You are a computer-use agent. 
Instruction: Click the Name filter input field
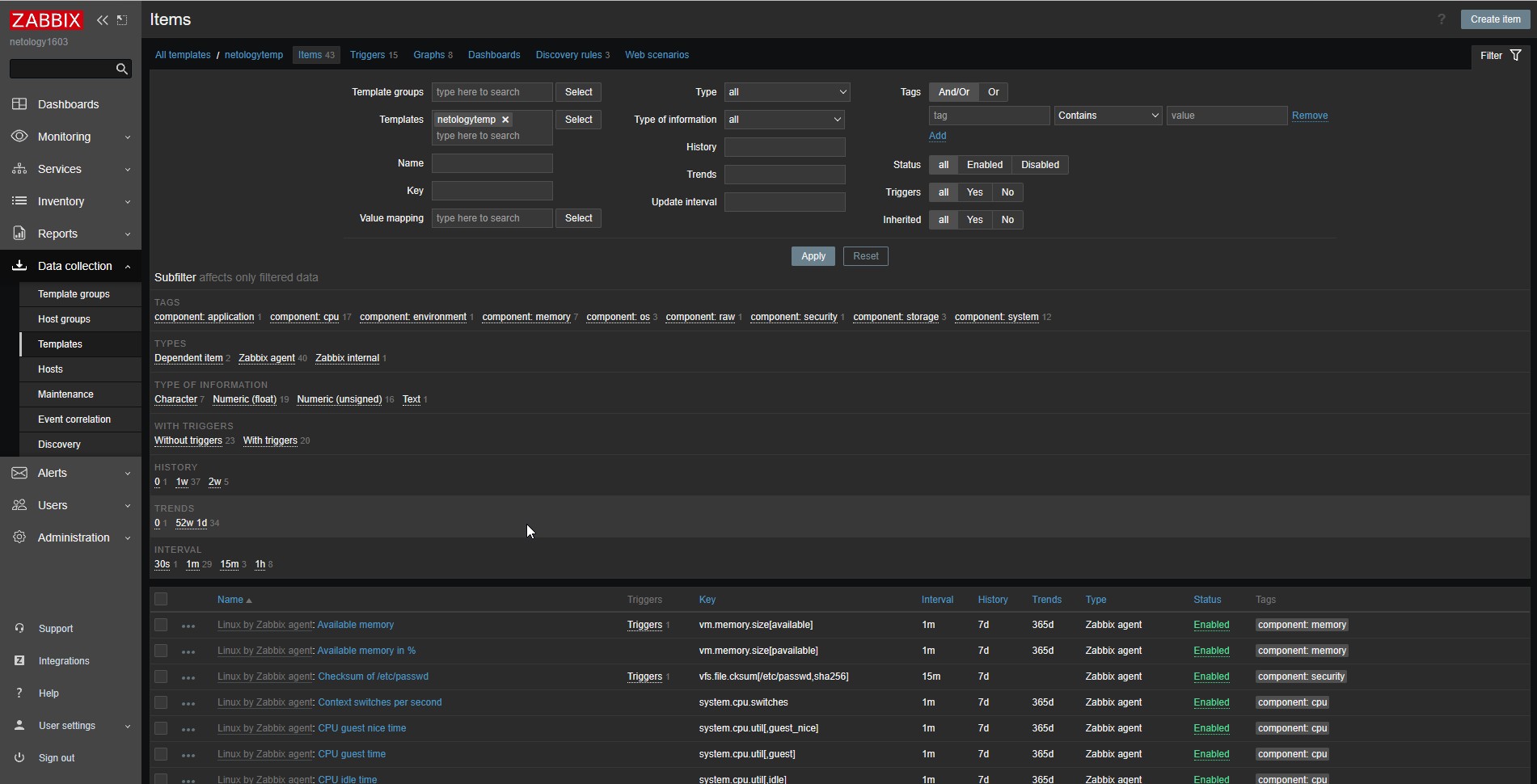pos(492,163)
